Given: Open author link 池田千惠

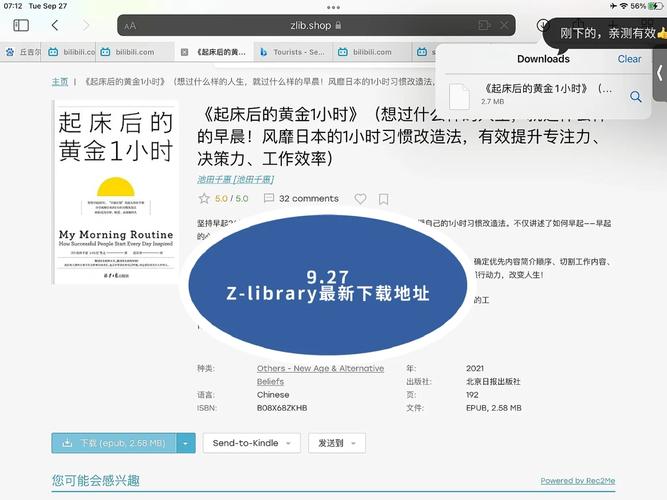Looking at the screenshot, I should click(235, 180).
